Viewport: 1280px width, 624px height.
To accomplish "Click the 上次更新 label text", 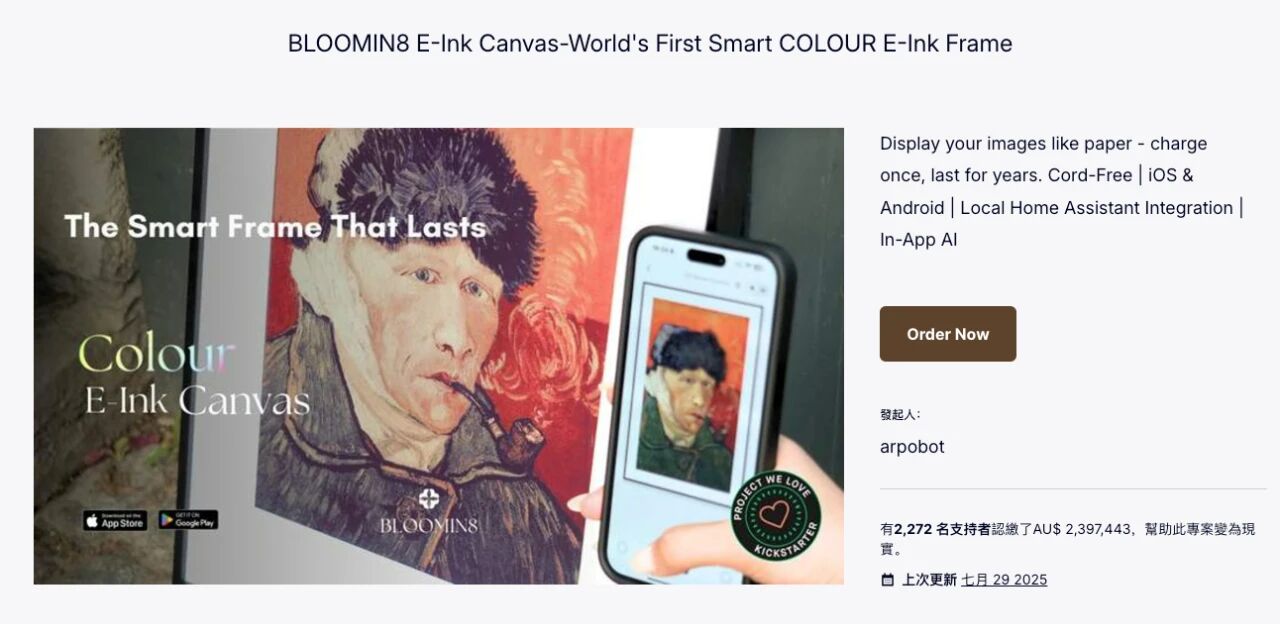I will (x=929, y=580).
